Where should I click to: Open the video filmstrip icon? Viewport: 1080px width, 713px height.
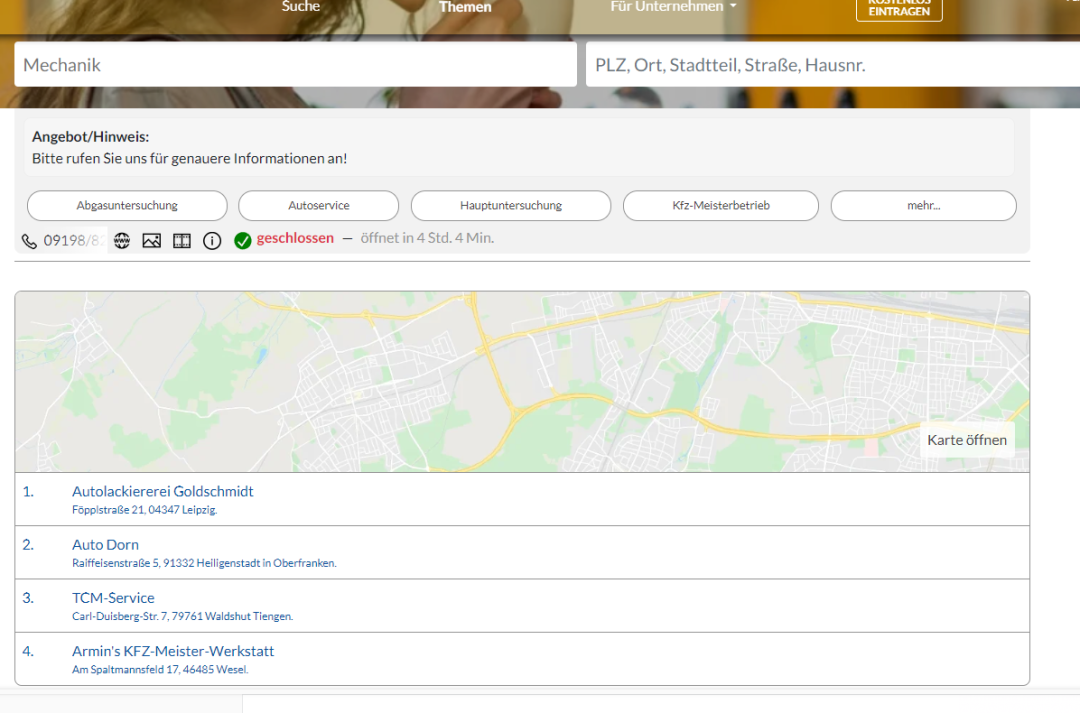tap(181, 240)
